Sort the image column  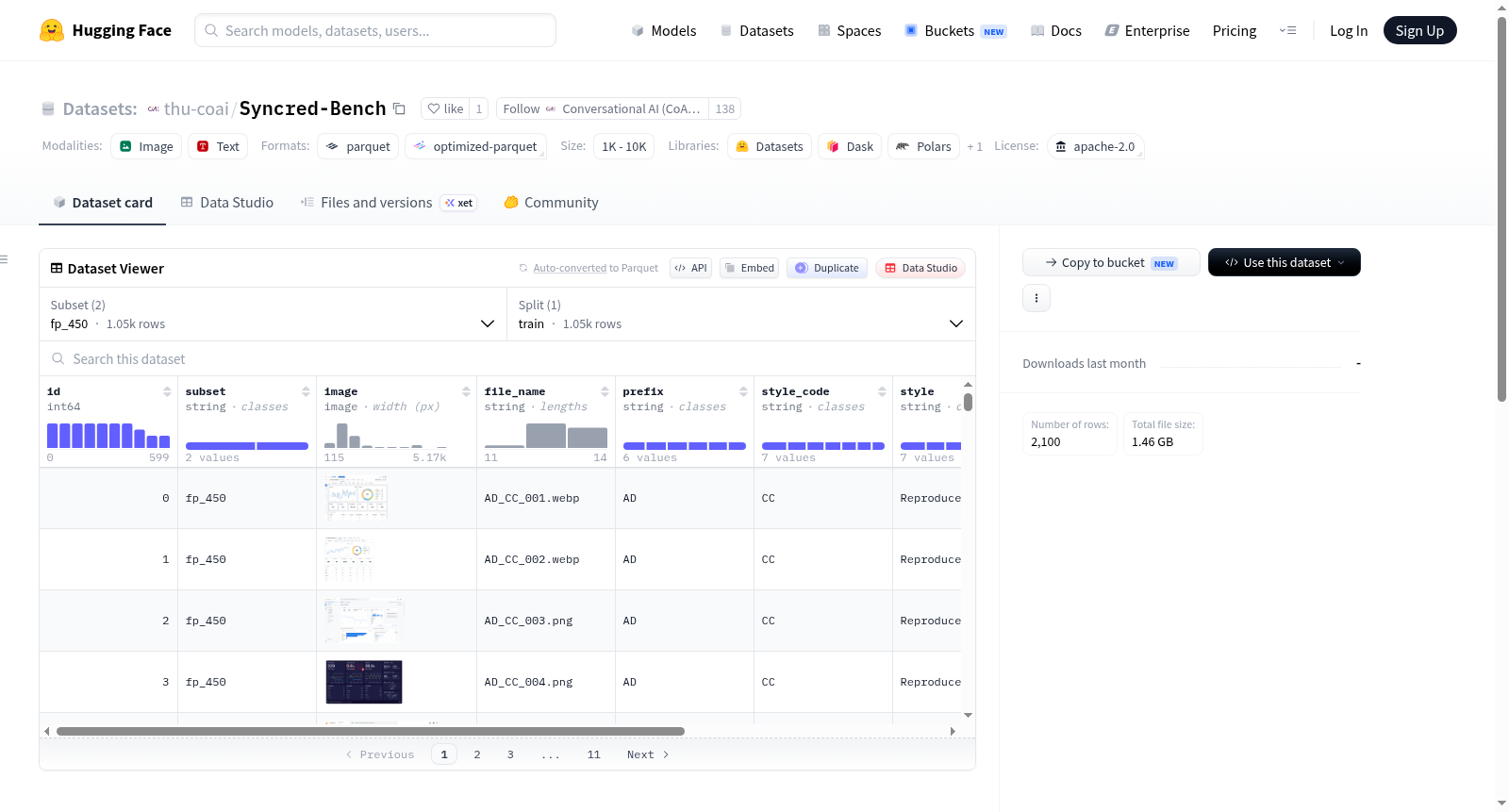[466, 391]
